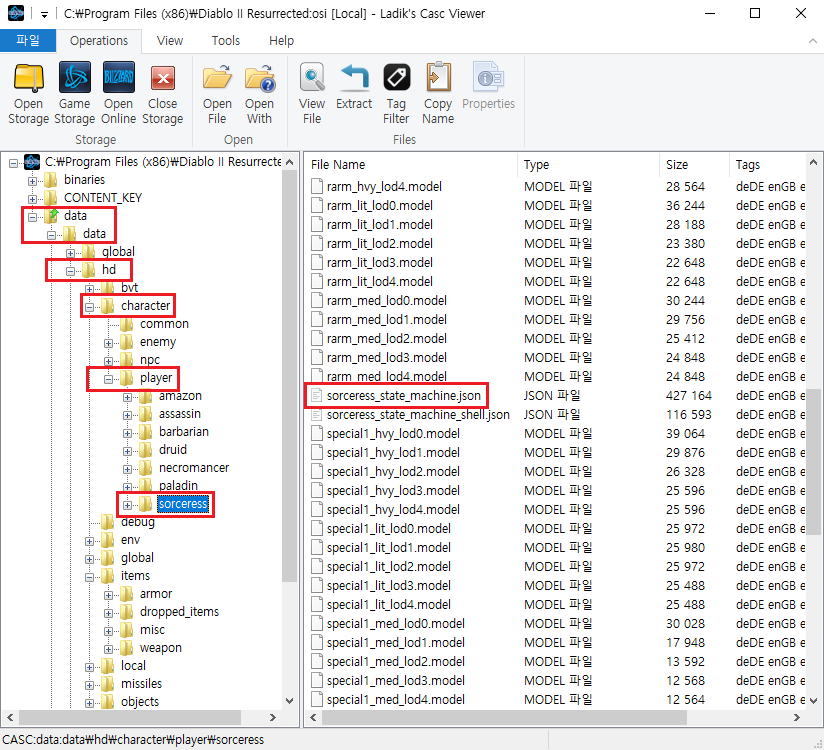
Task: Switch to the Operations ribbon tab
Action: tap(99, 40)
